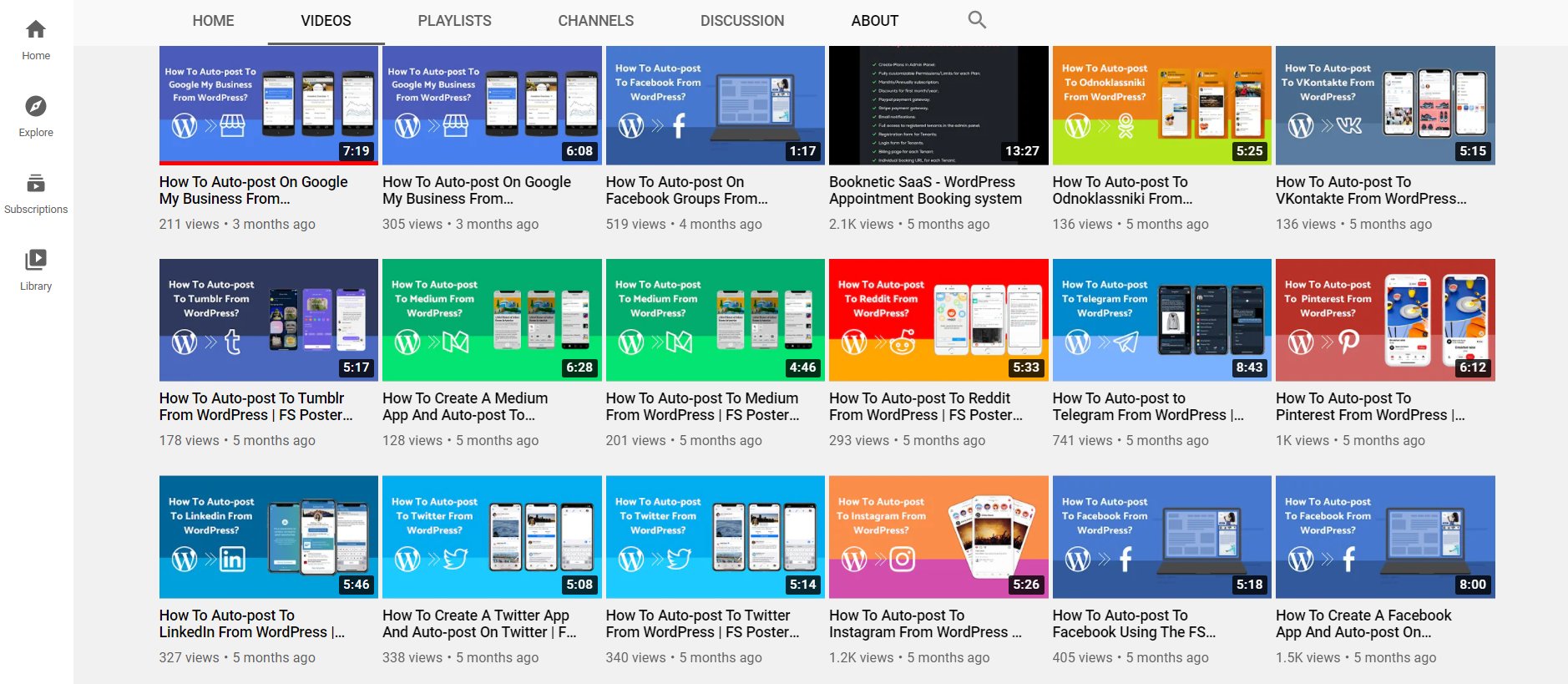Click 'How To Auto-post To LinkedIn' title
The height and width of the screenshot is (684, 1568).
coord(252,624)
